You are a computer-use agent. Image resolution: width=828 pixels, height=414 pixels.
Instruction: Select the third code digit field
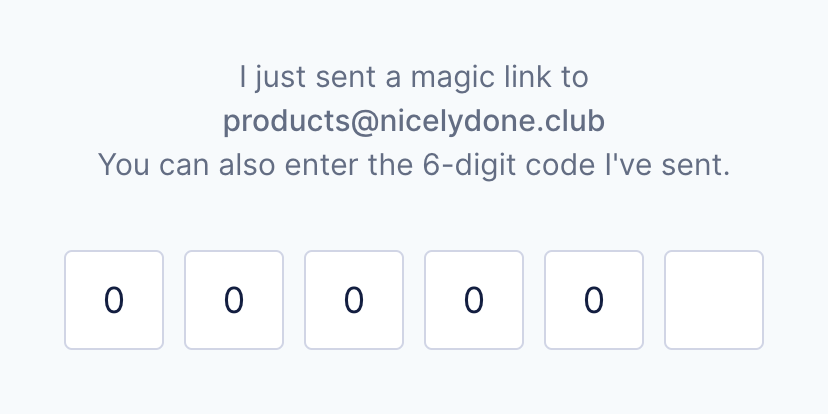(x=354, y=300)
